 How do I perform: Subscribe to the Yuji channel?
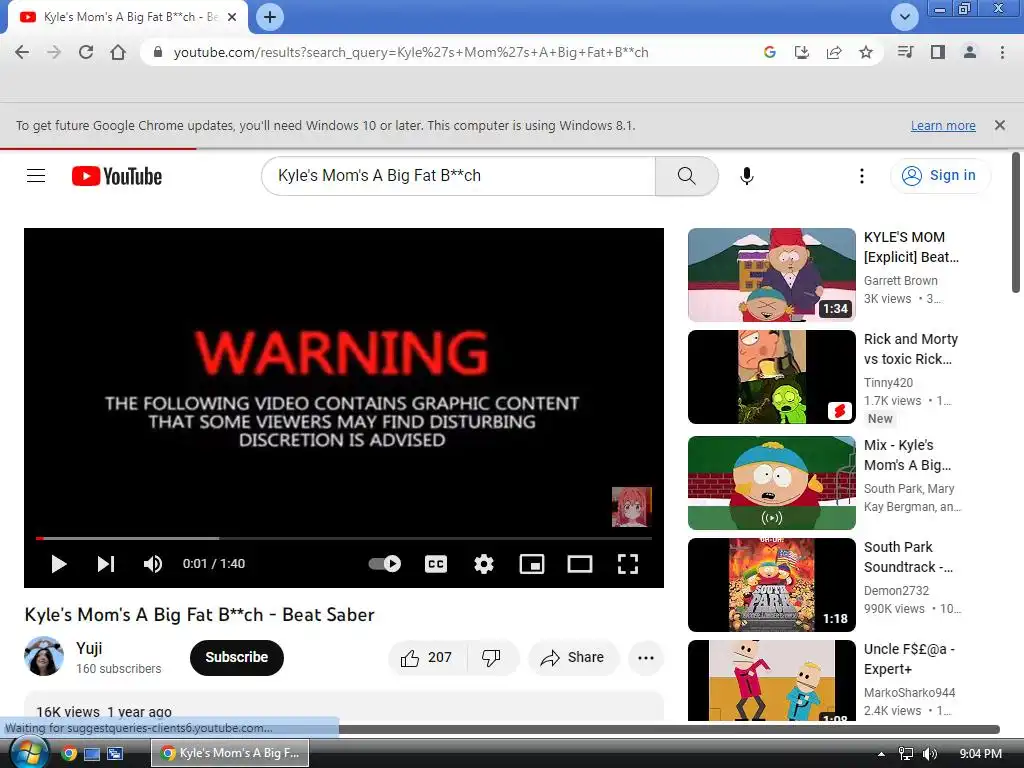(237, 658)
